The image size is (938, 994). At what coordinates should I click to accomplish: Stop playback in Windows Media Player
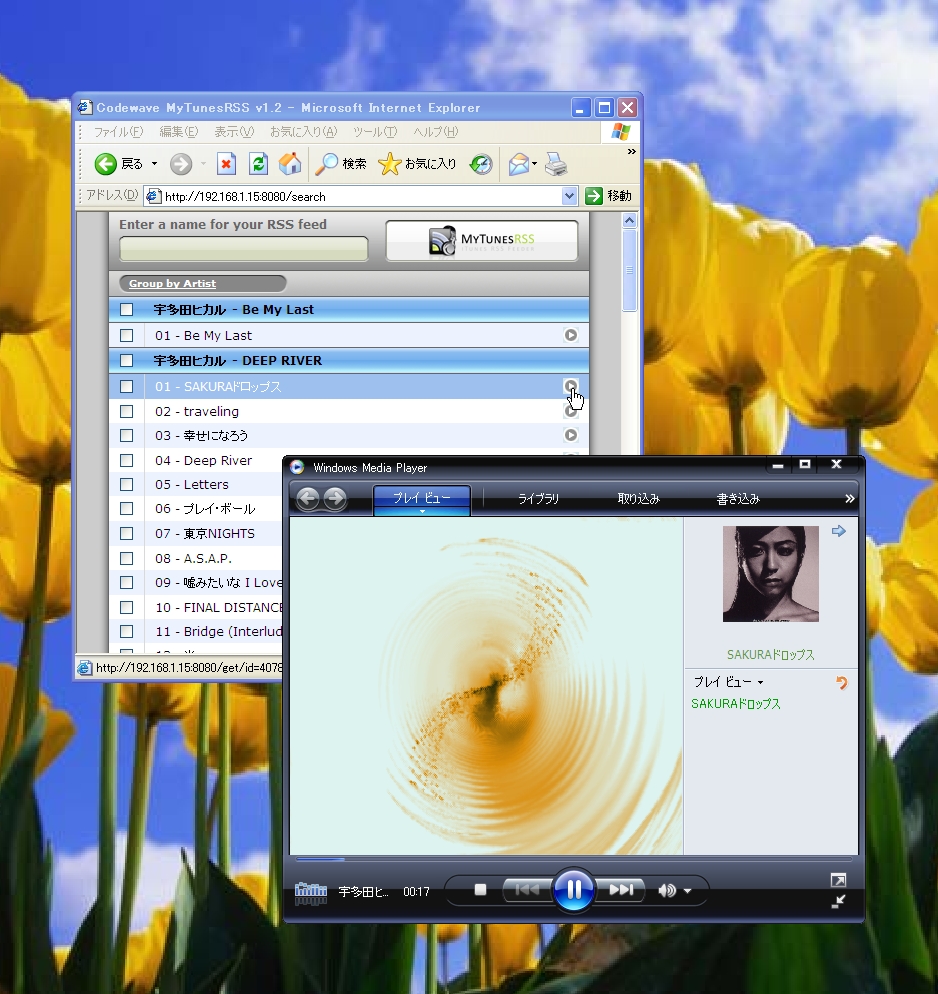pos(480,890)
